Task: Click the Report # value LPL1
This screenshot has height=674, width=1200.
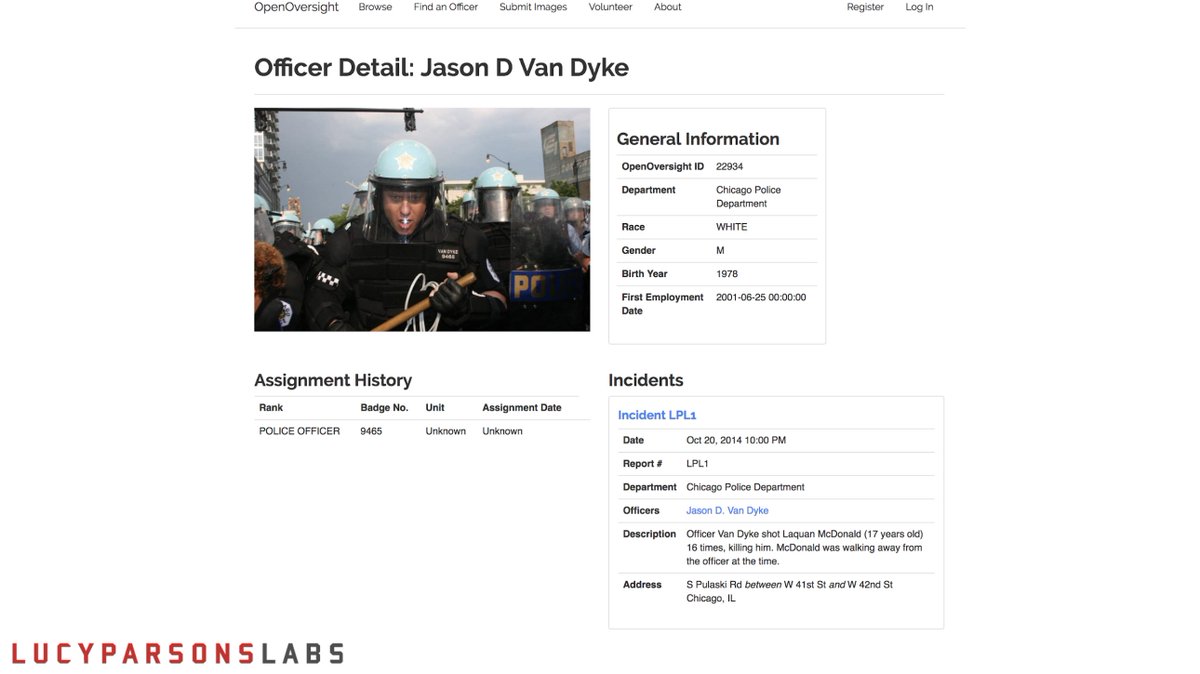Action: pyautogui.click(x=697, y=464)
